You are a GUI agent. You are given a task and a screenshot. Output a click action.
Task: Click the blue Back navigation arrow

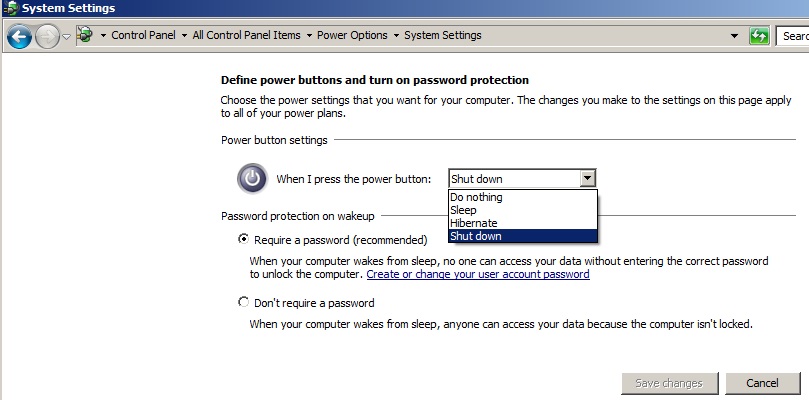tap(20, 36)
